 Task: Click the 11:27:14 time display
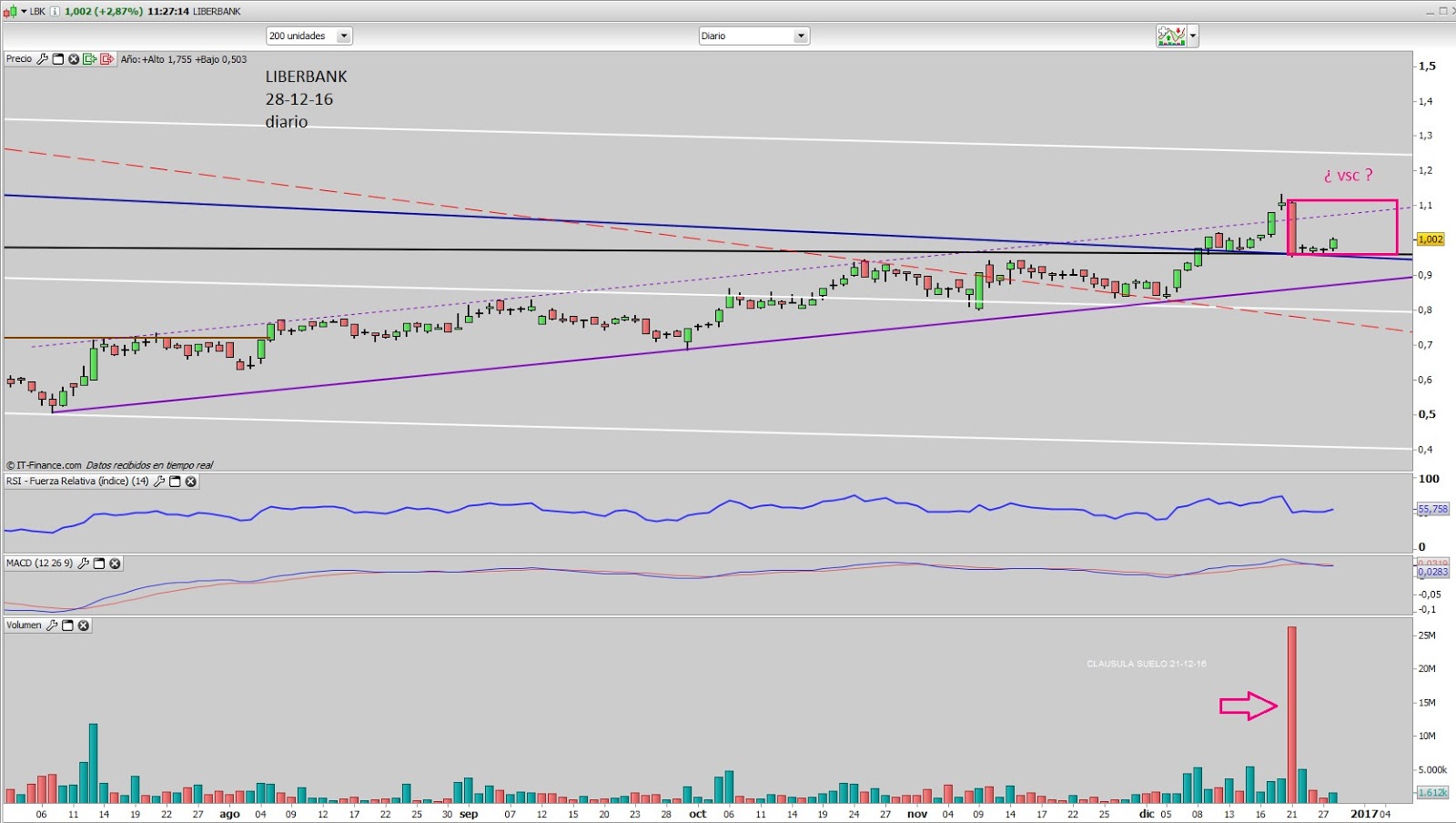[168, 12]
